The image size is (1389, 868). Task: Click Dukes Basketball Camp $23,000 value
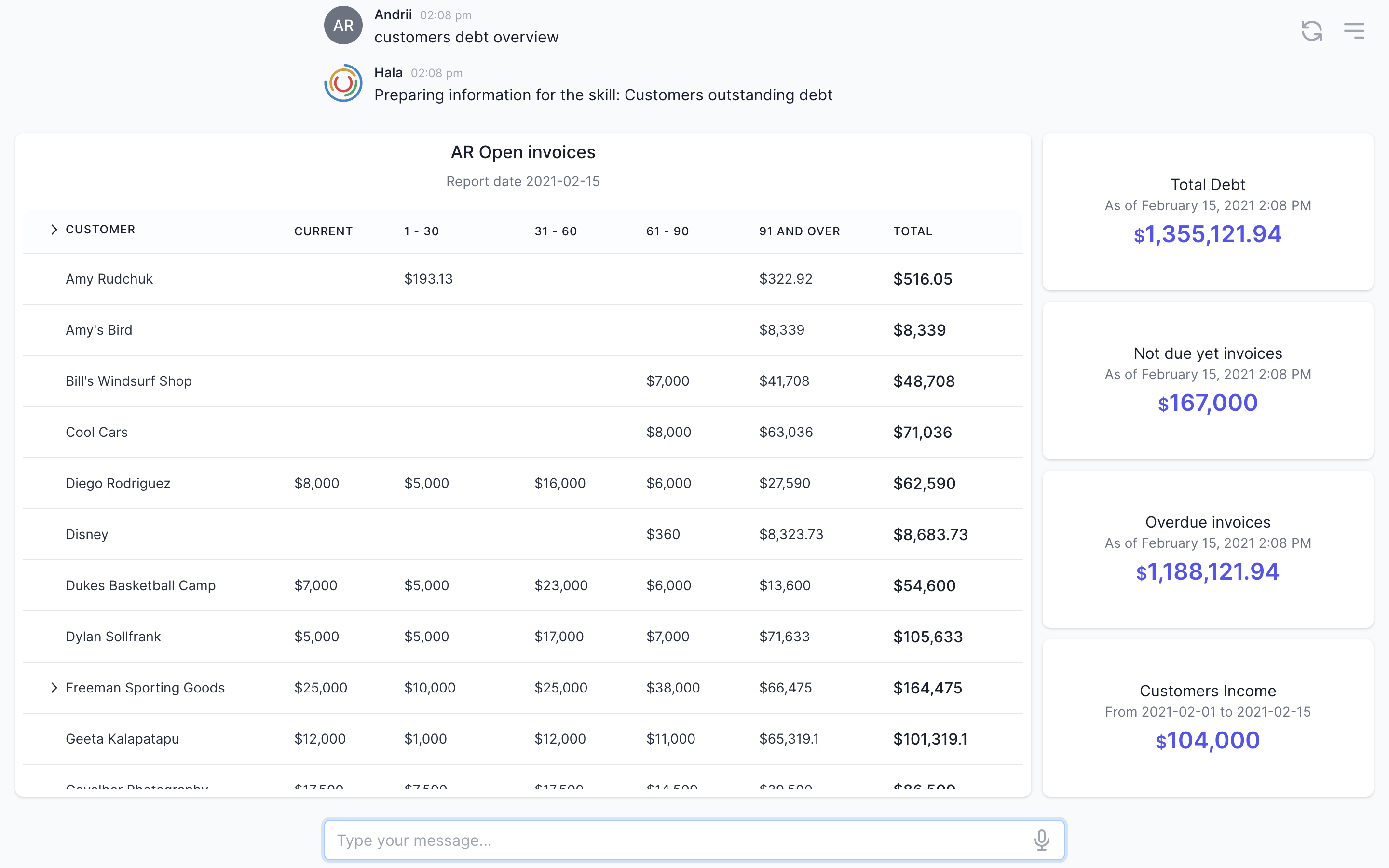point(561,585)
